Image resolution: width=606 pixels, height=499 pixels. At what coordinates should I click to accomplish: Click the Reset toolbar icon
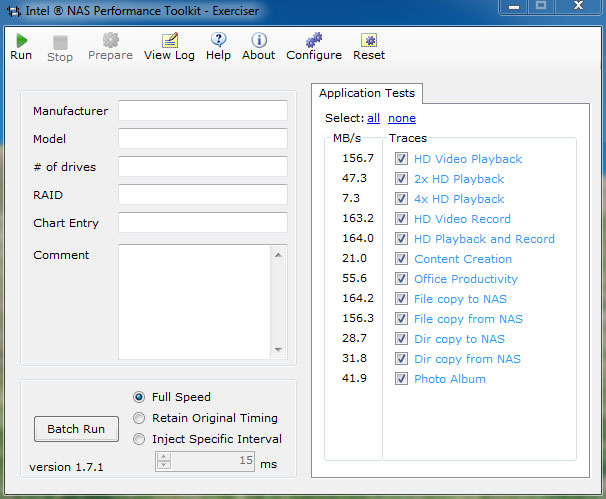(369, 40)
